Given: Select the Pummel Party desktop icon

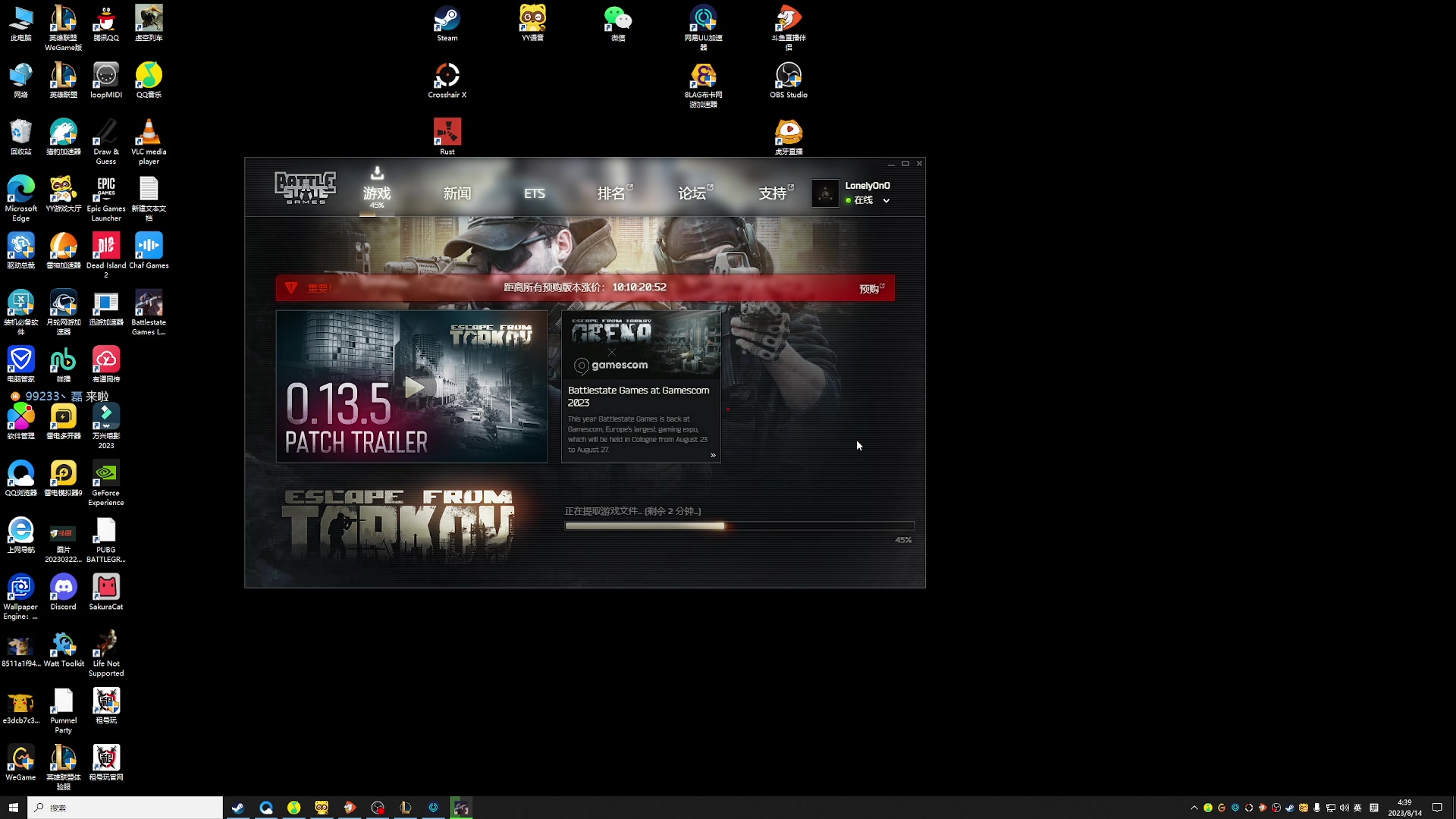Looking at the screenshot, I should click(64, 711).
